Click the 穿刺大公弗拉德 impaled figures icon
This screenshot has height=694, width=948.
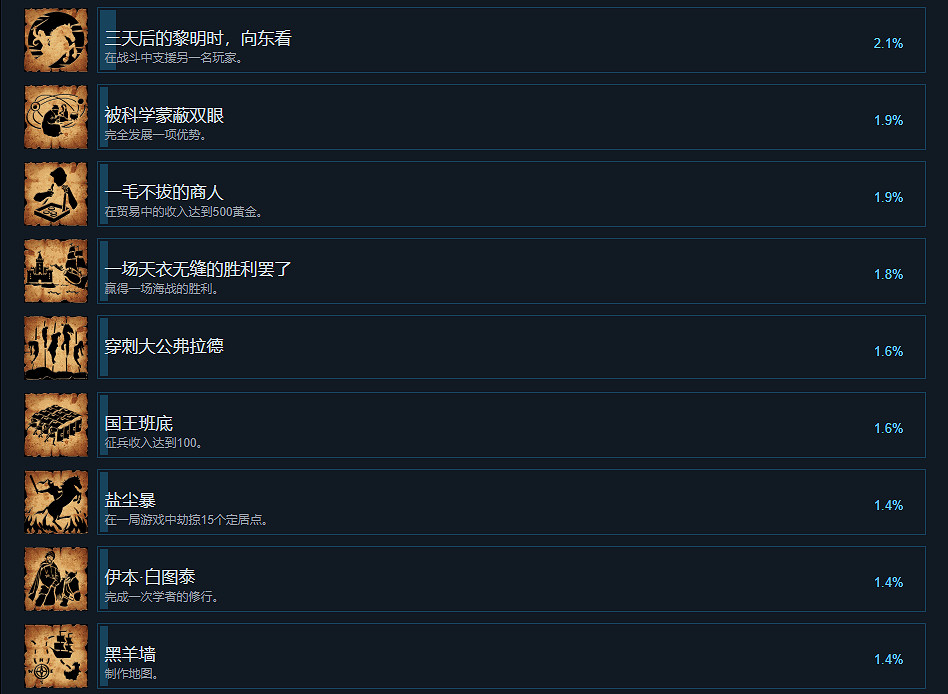[56, 348]
